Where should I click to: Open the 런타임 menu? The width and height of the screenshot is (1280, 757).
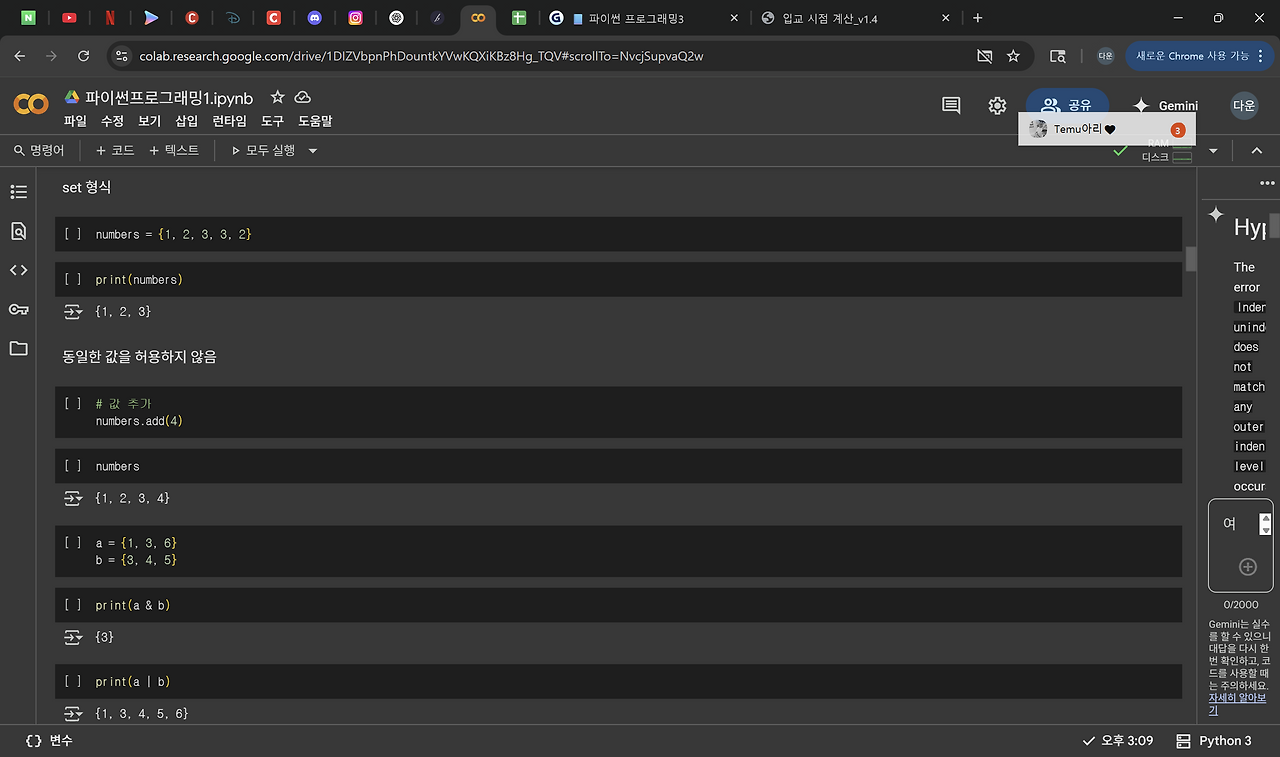click(229, 121)
